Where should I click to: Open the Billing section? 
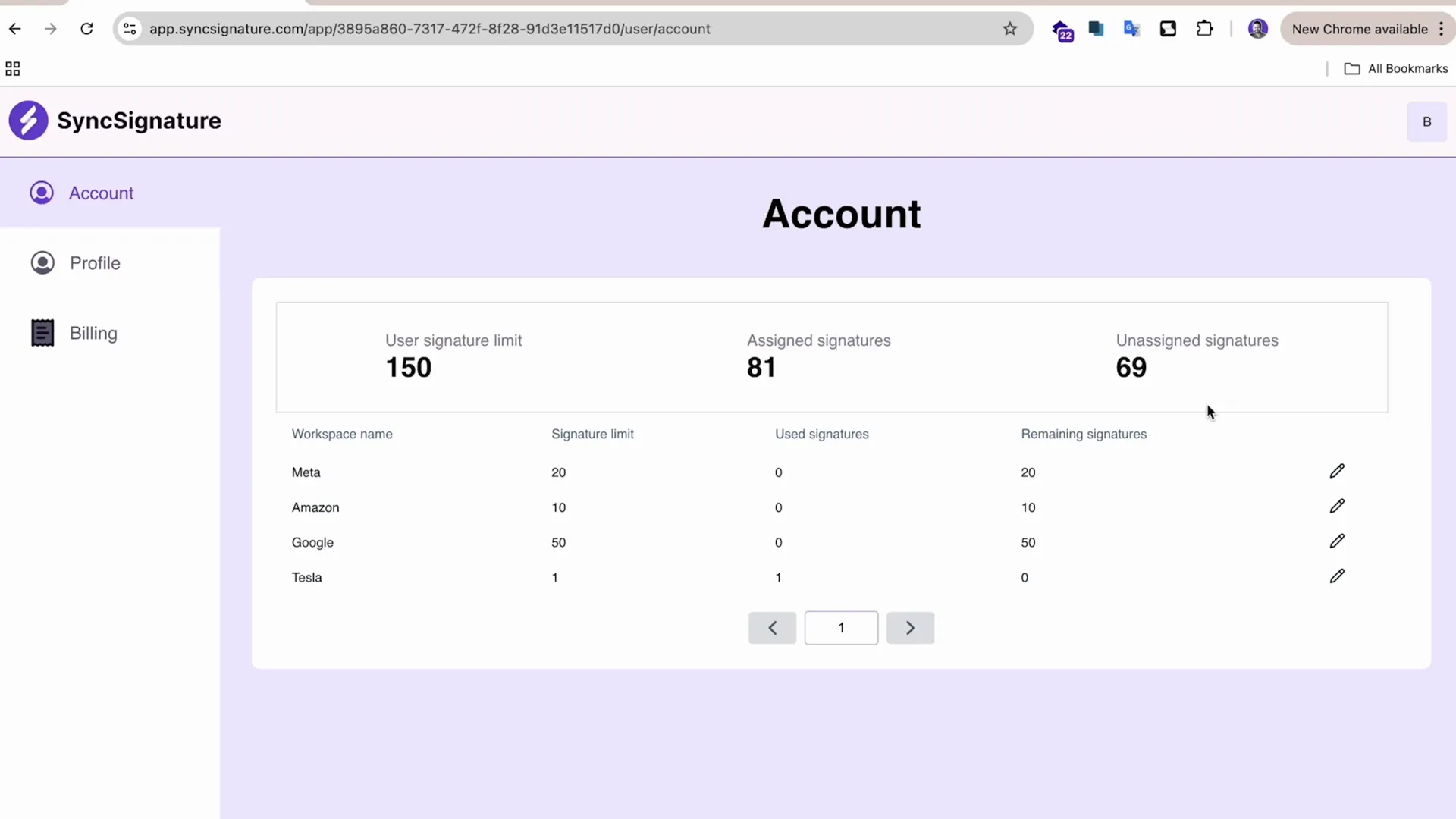93,333
